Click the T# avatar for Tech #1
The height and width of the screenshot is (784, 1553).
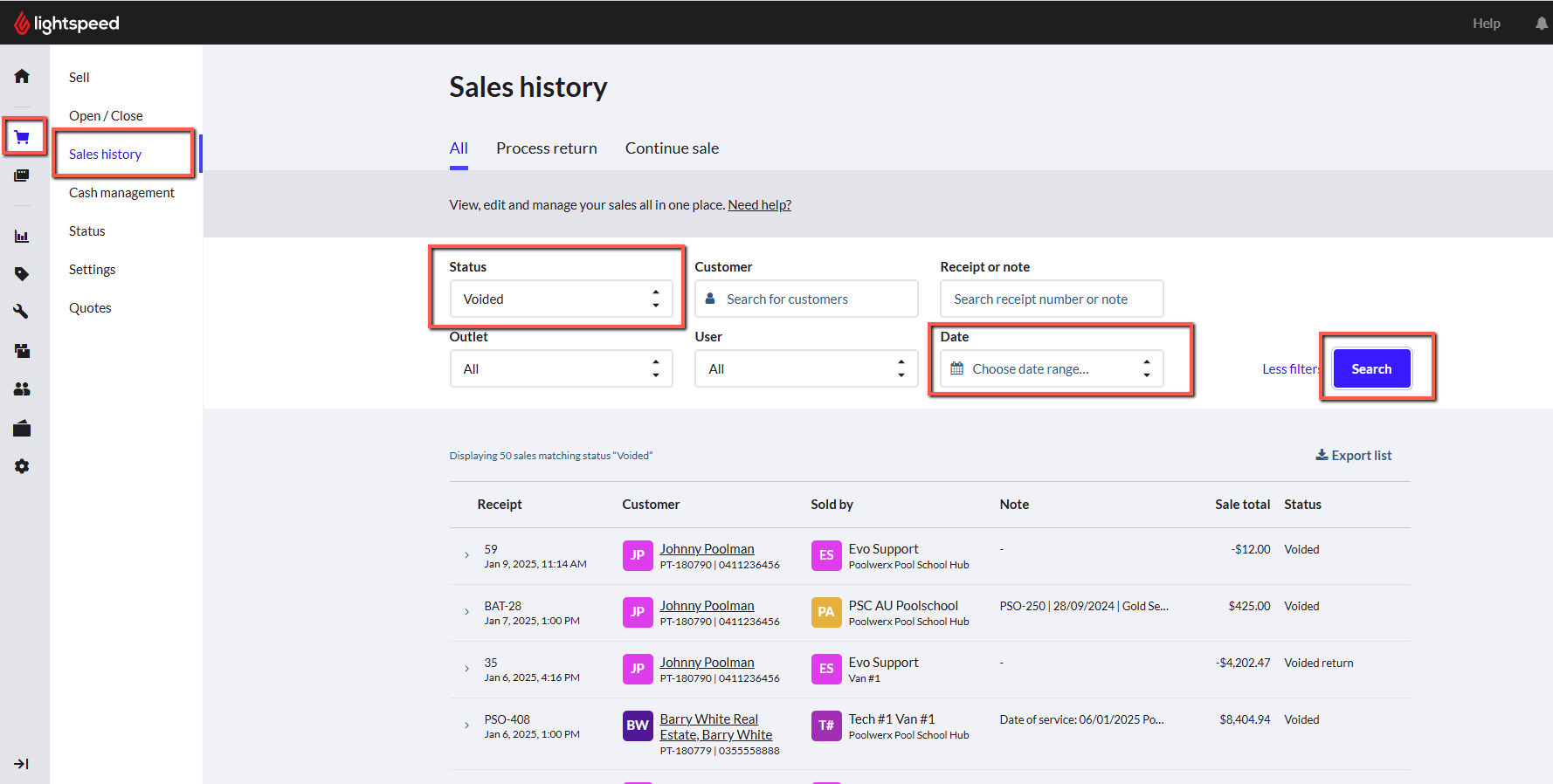[826, 726]
